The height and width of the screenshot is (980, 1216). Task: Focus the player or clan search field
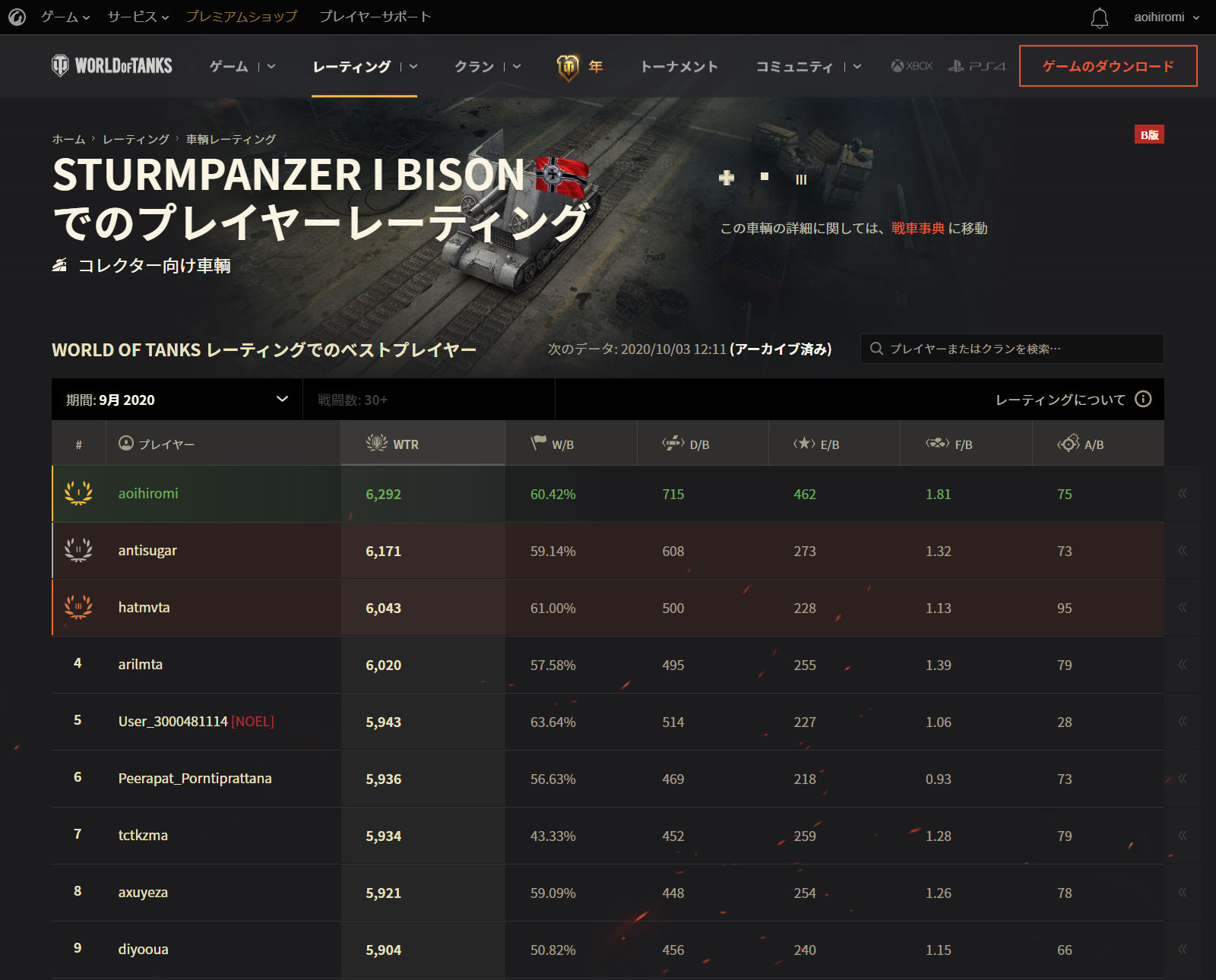click(1012, 349)
